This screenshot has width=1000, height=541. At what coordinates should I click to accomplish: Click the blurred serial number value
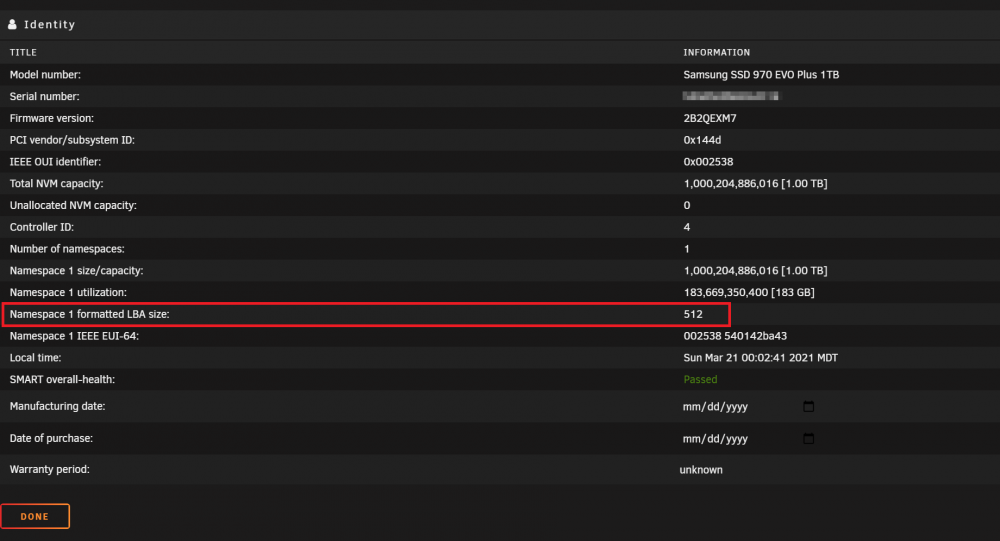coord(730,96)
